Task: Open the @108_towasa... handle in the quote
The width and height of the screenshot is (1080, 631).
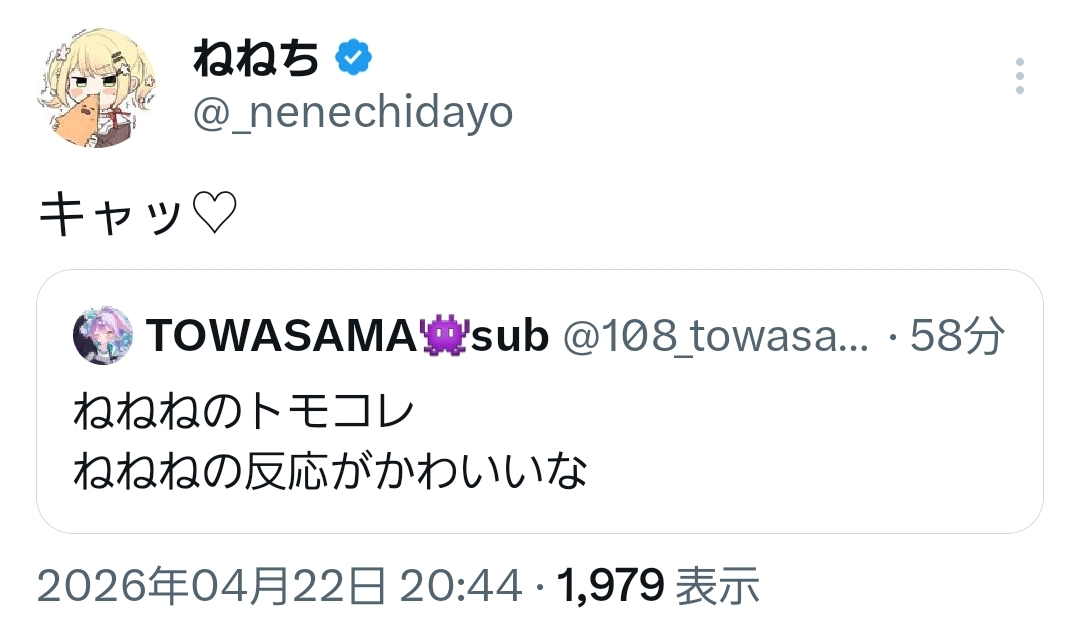Action: pos(718,338)
